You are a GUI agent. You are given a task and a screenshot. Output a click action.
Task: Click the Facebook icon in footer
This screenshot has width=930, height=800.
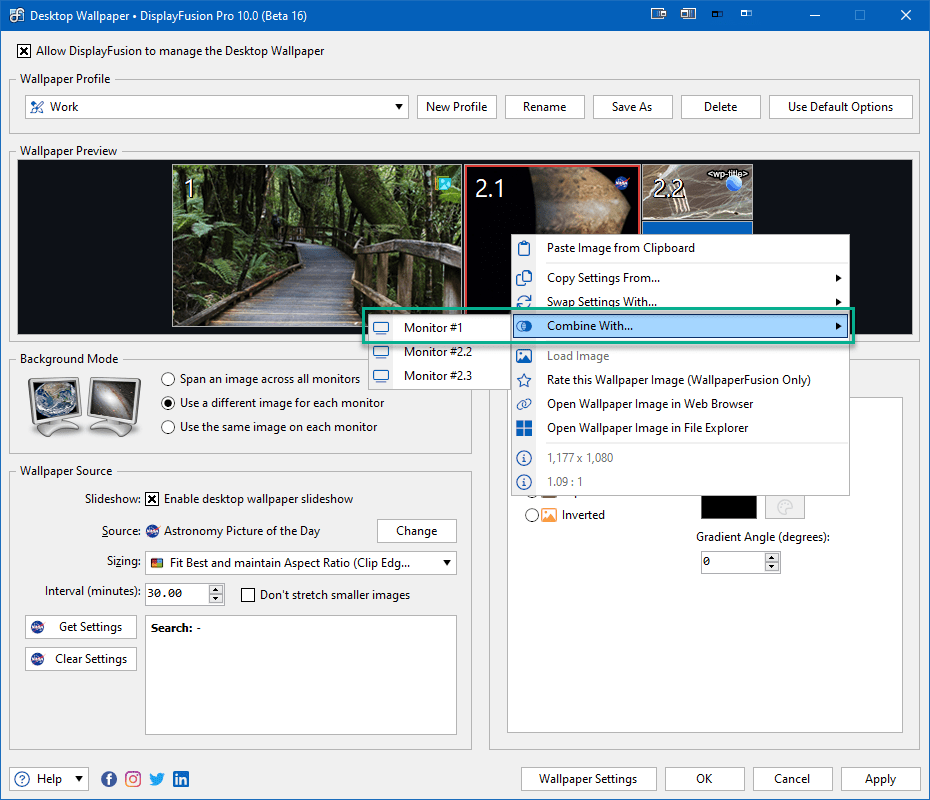point(109,779)
